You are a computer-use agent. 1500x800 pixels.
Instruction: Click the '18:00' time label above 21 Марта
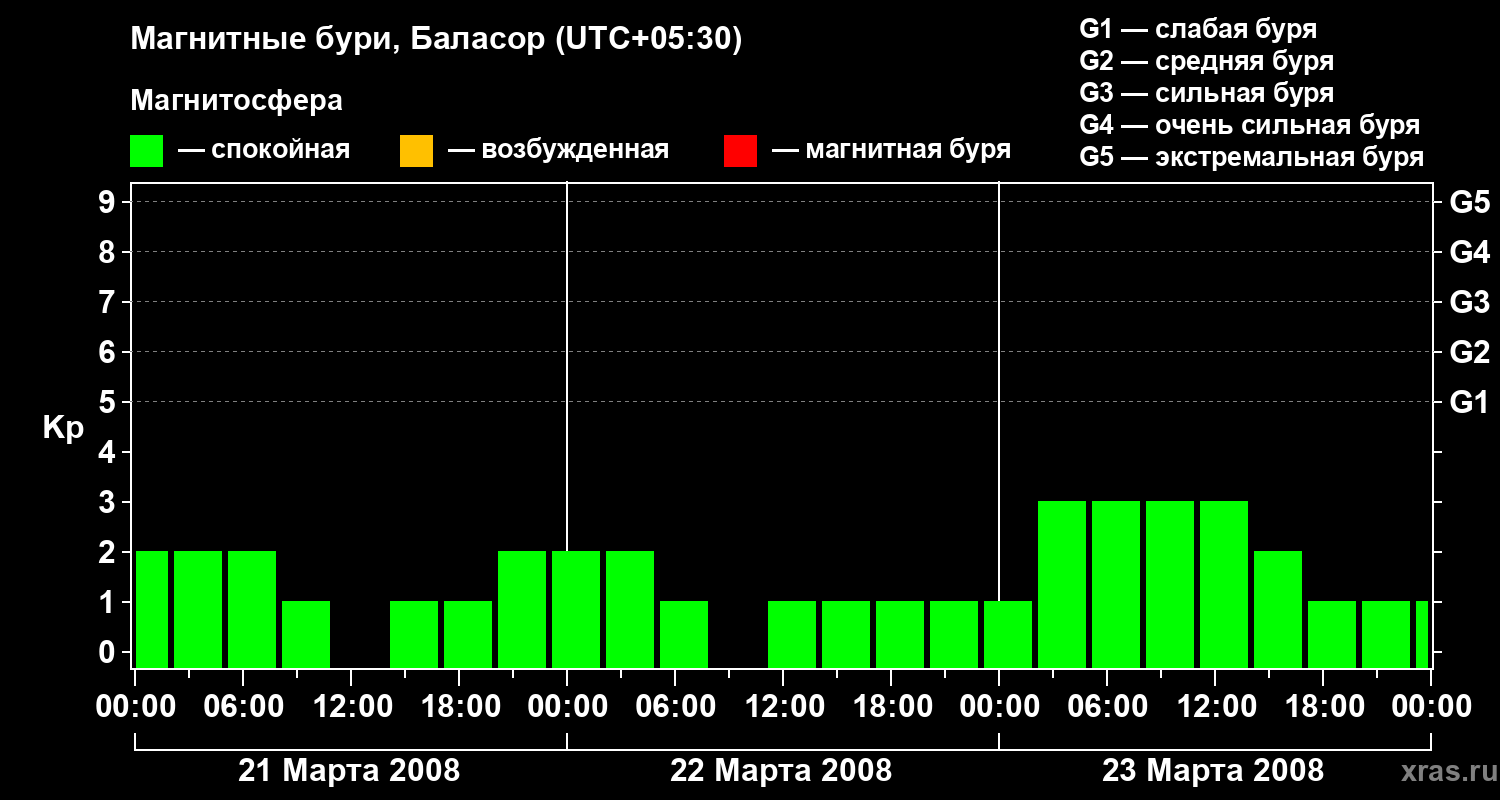pyautogui.click(x=459, y=707)
